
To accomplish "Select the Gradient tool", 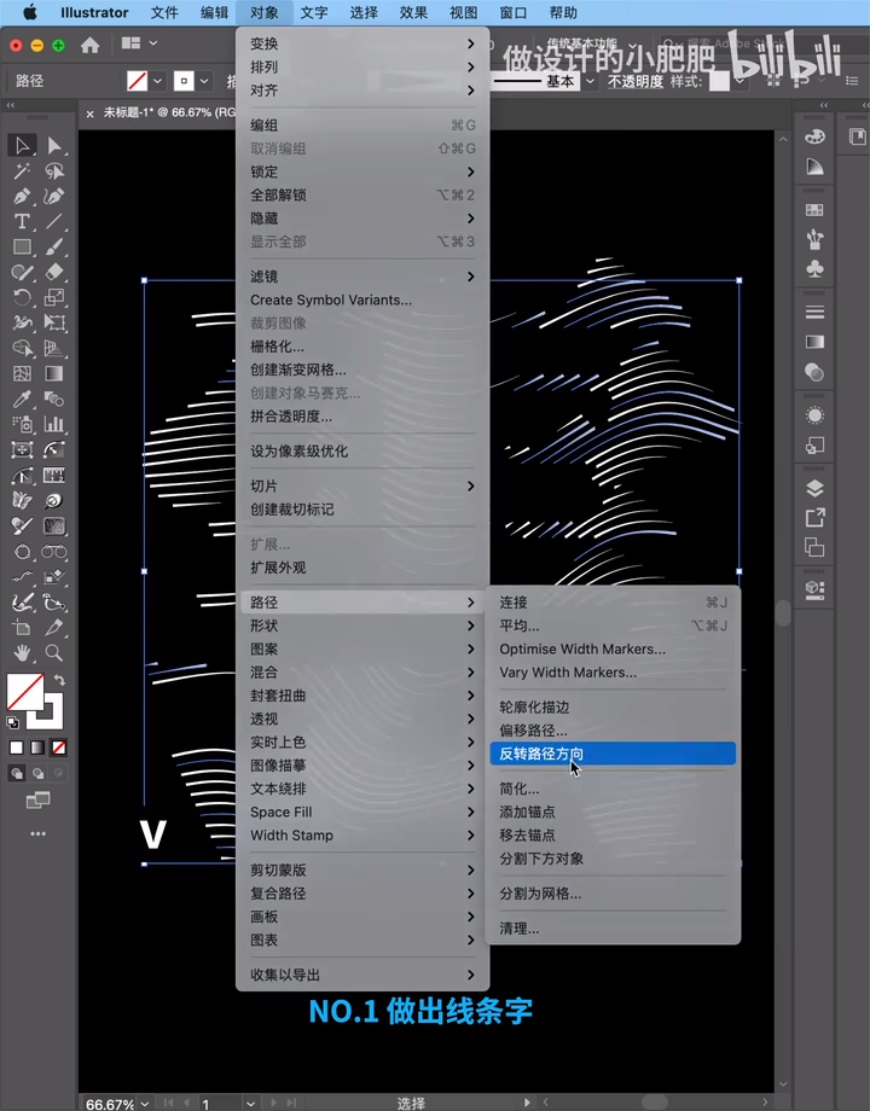I will tap(54, 373).
